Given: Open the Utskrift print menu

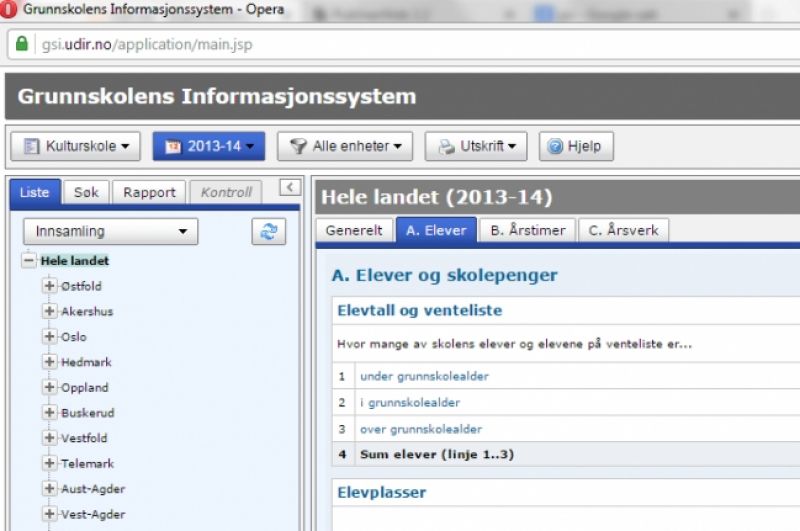Looking at the screenshot, I should (x=475, y=146).
